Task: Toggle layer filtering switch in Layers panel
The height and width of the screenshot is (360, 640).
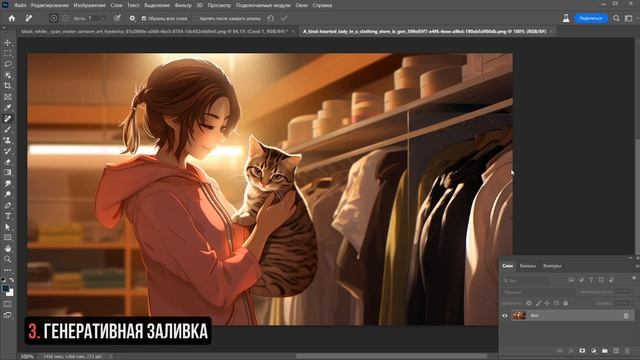Action: (633, 278)
